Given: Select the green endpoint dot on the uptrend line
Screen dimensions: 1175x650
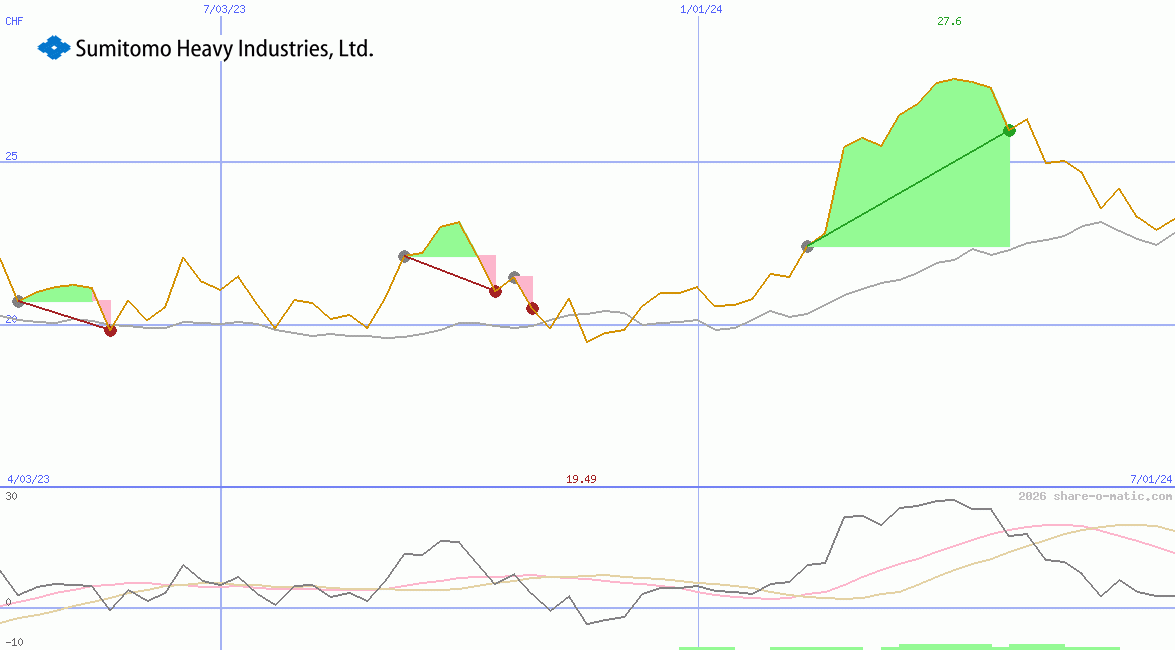Looking at the screenshot, I should [1009, 129].
